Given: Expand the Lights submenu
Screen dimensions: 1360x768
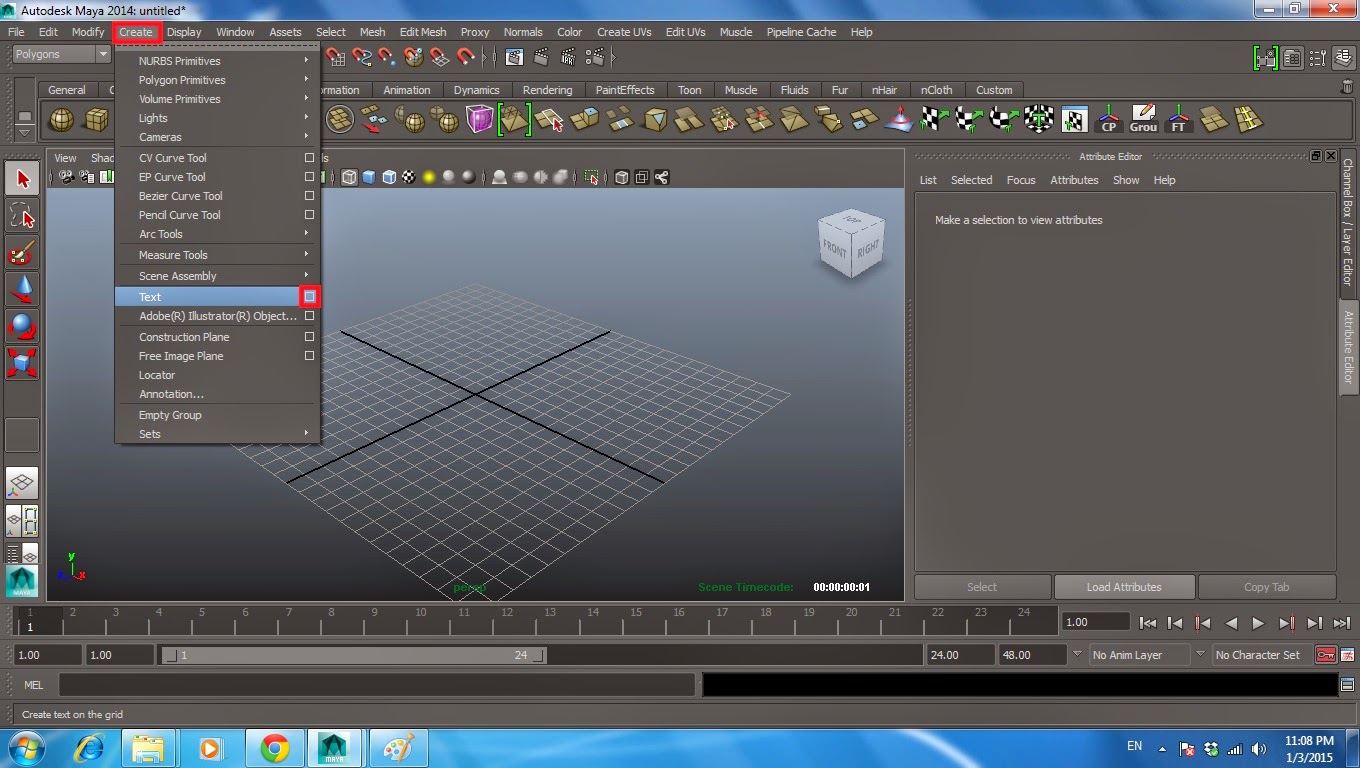Looking at the screenshot, I should coord(217,118).
